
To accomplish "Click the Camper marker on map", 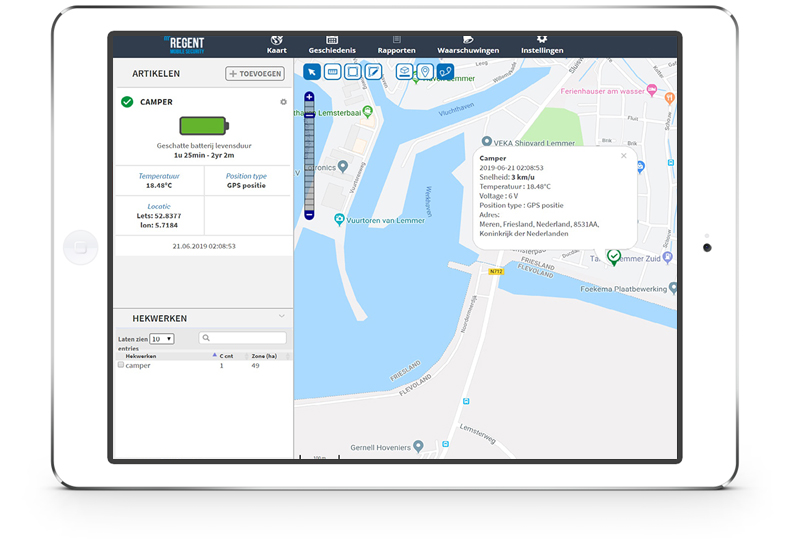I will pyautogui.click(x=614, y=257).
